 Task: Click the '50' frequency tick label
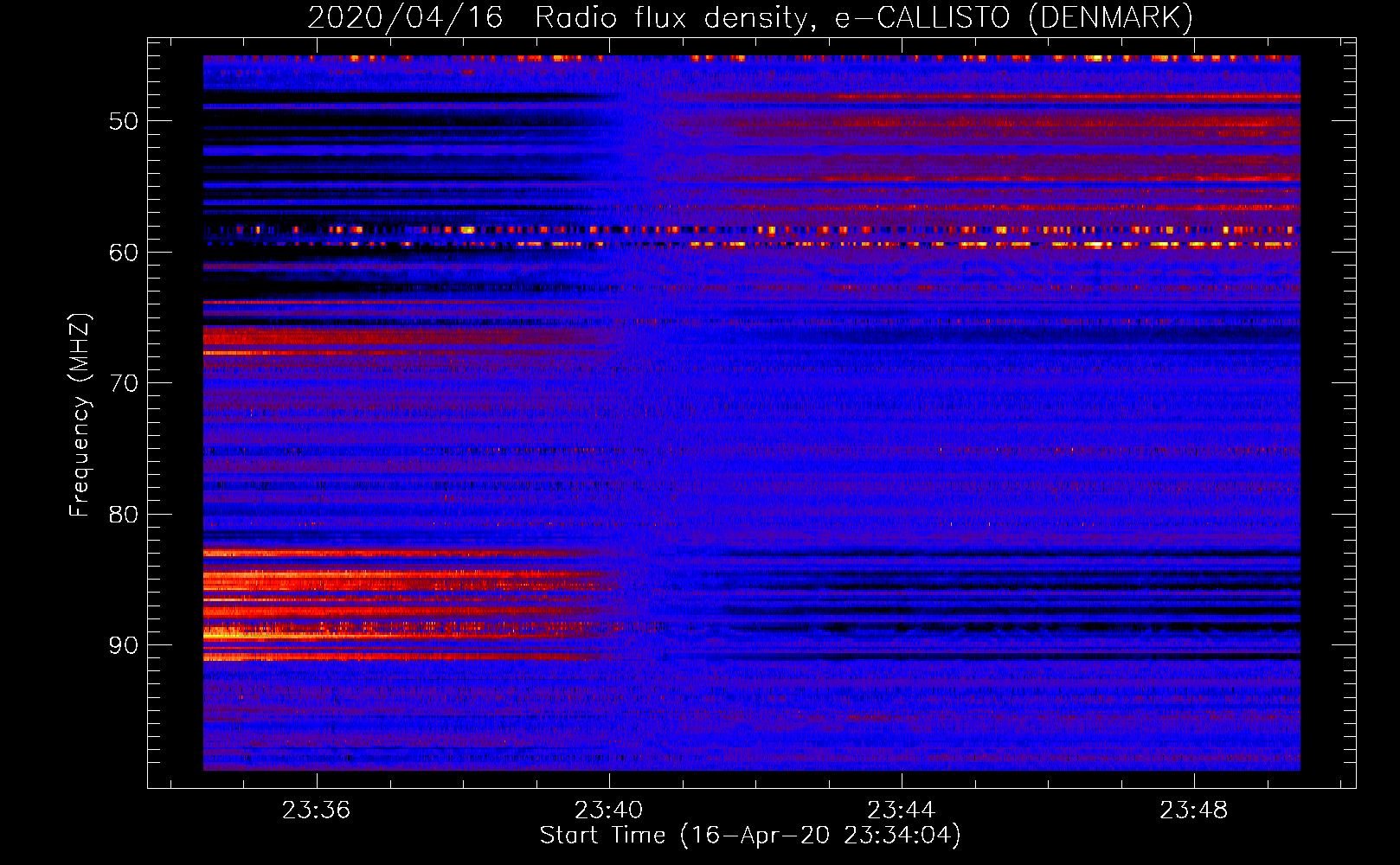124,121
